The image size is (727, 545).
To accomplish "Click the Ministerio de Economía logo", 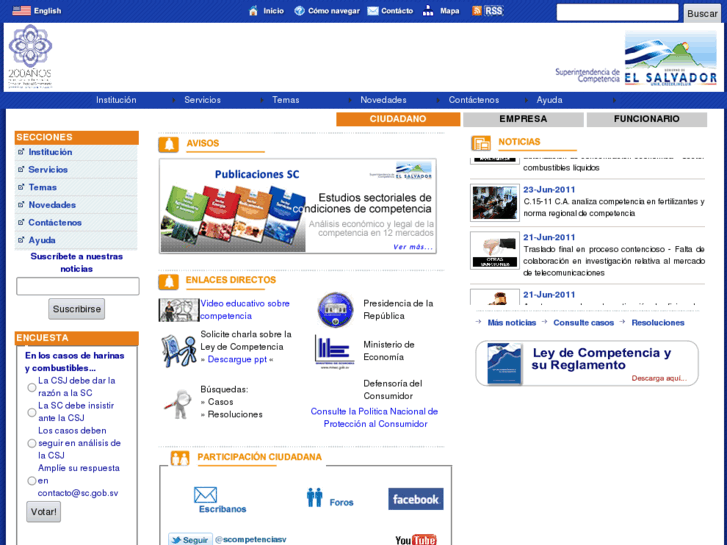I will coord(334,352).
